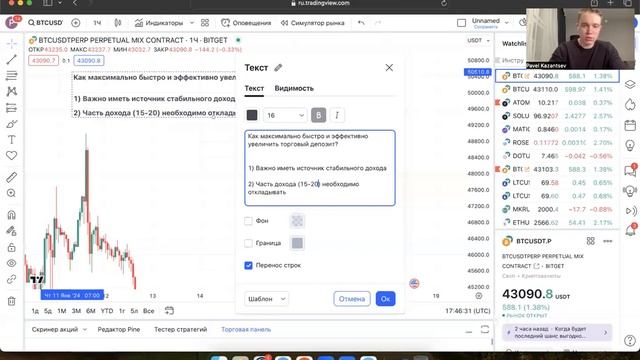
Task: Toggle italic text formatting button
Action: pyautogui.click(x=337, y=116)
